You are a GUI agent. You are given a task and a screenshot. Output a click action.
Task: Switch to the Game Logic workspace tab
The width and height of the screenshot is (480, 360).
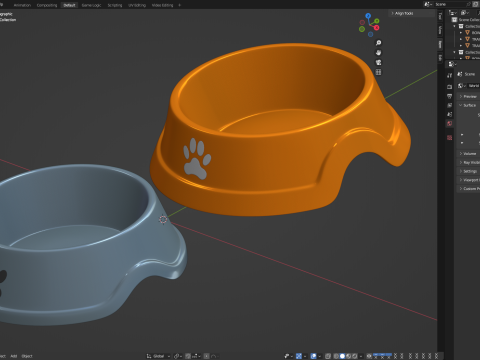click(91, 5)
